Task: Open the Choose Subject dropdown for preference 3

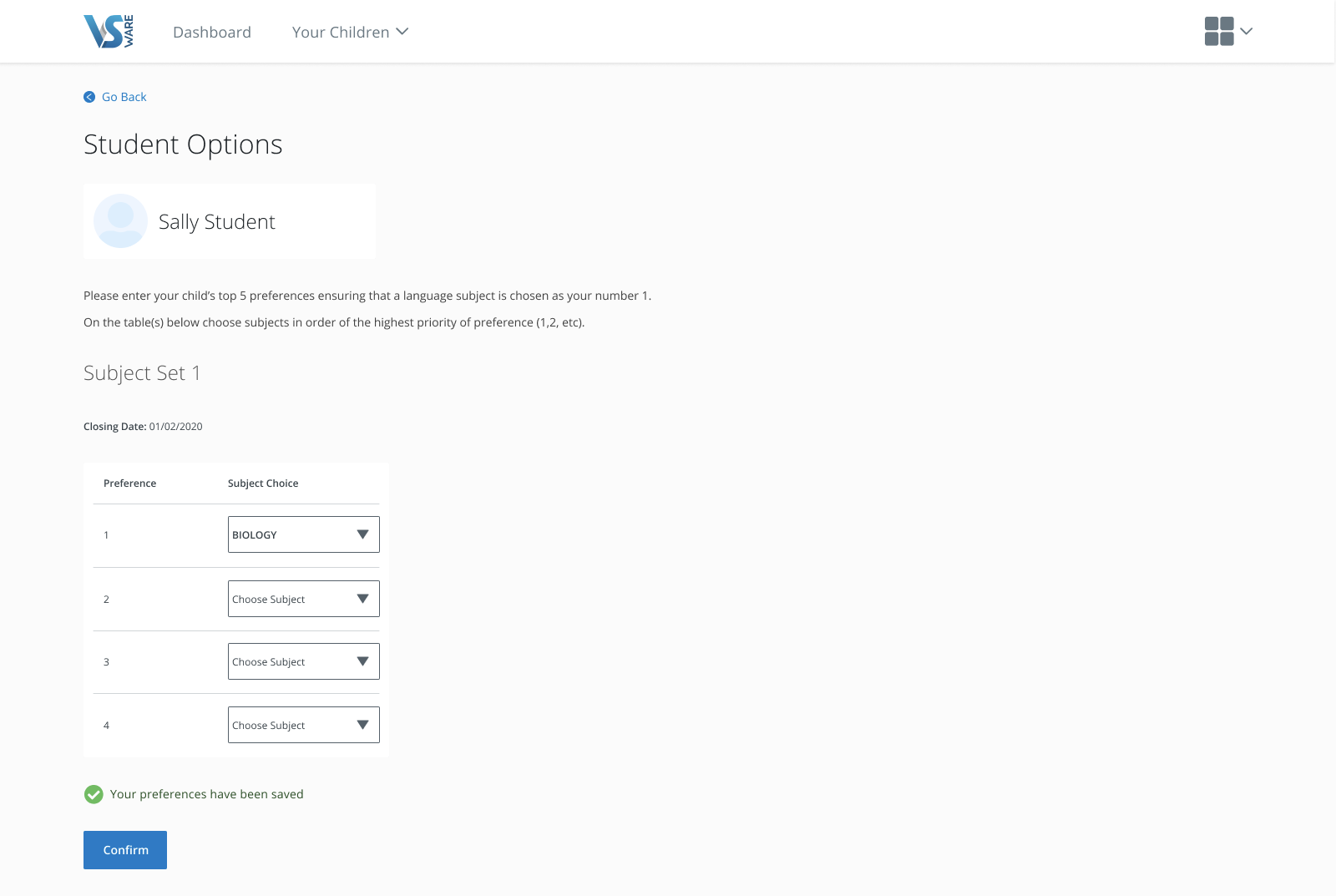Action: [x=304, y=661]
